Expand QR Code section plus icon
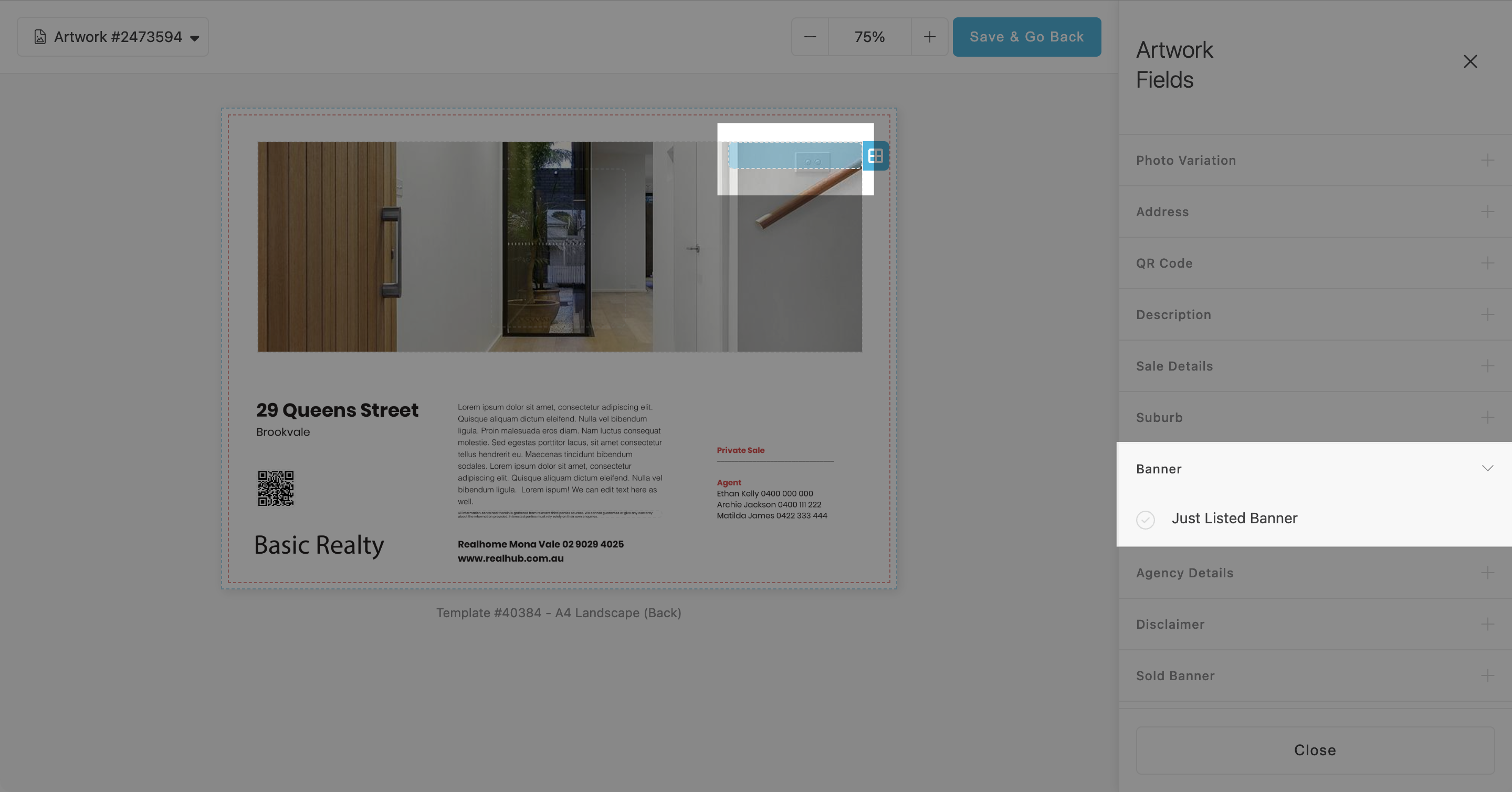The width and height of the screenshot is (1512, 792). (x=1487, y=263)
